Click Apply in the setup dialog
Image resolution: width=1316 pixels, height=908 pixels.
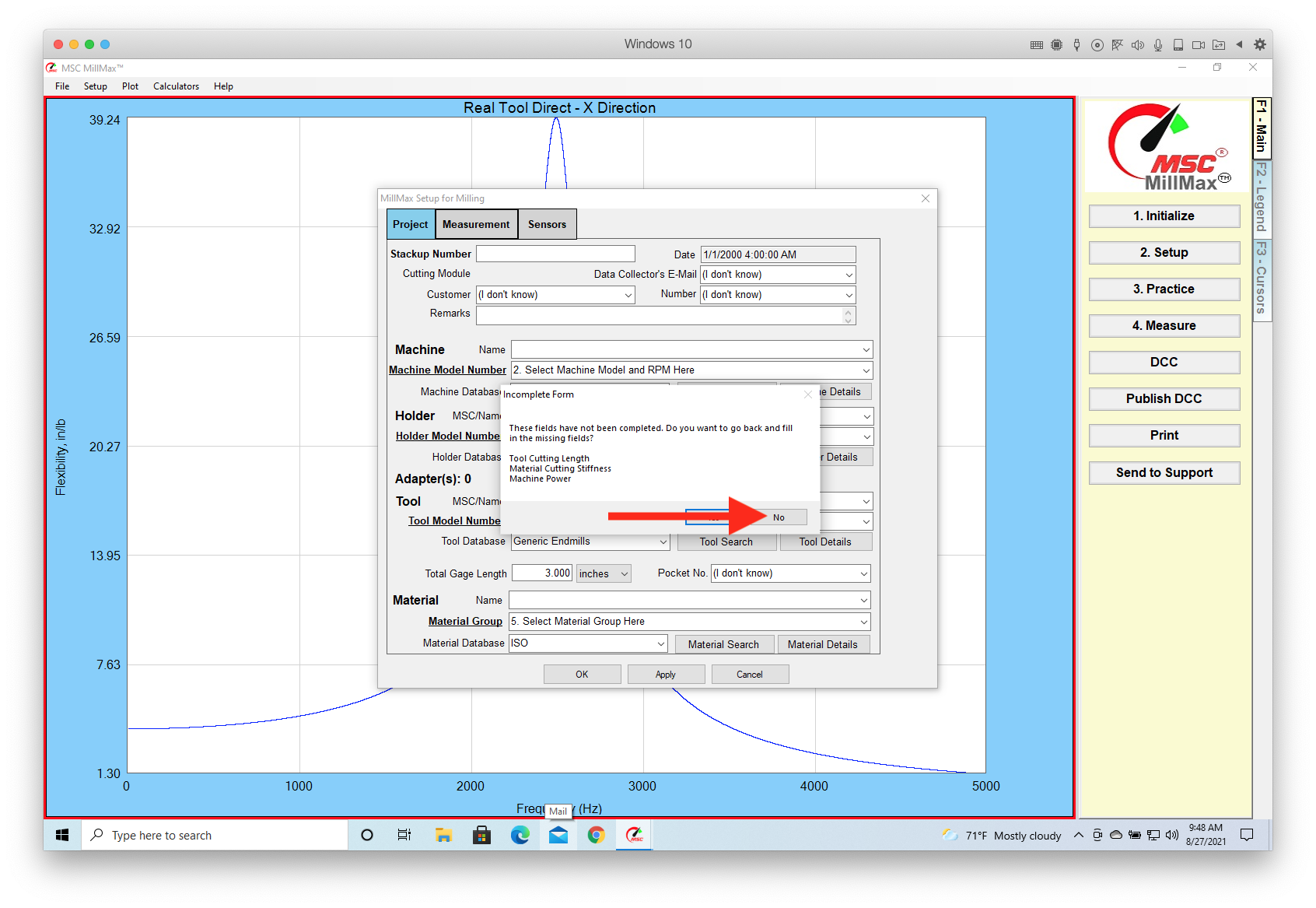point(666,675)
